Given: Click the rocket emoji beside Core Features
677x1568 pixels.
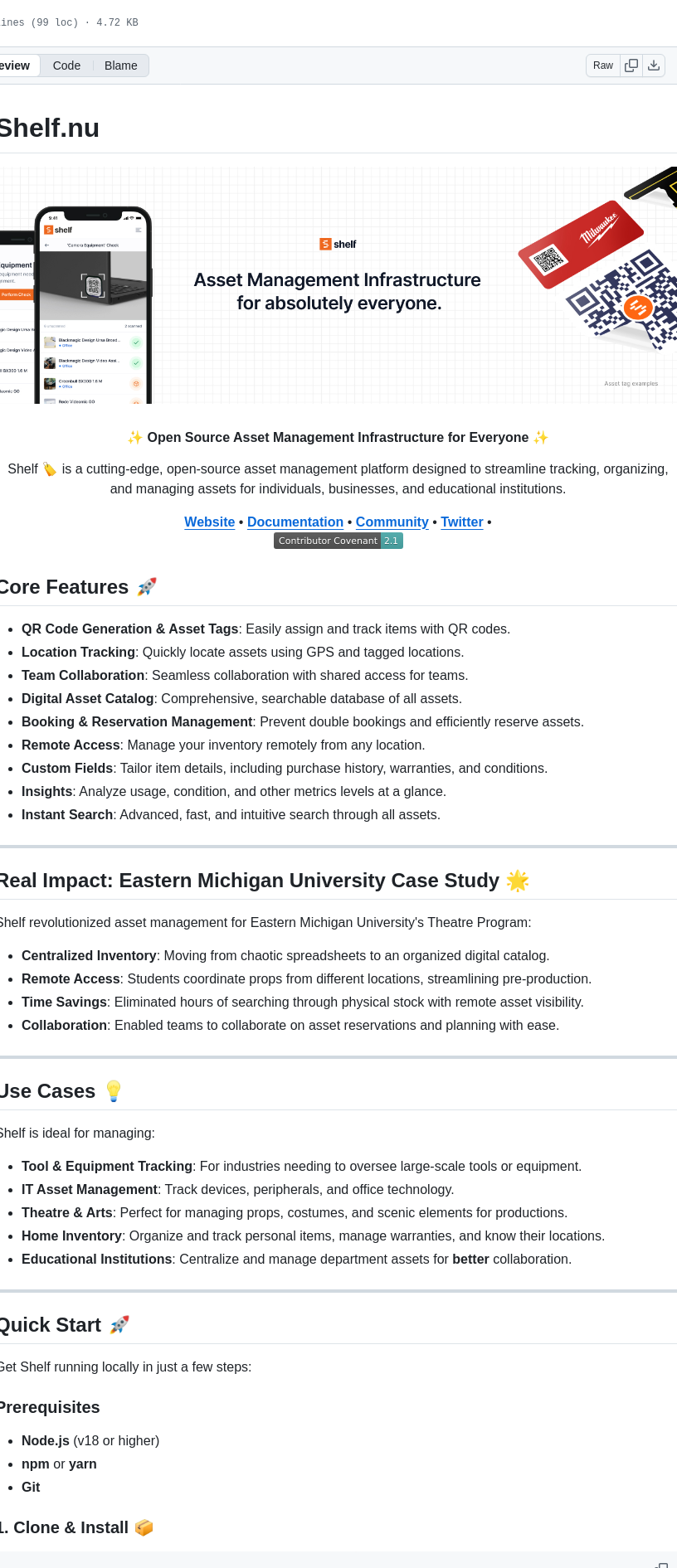Looking at the screenshot, I should (147, 587).
